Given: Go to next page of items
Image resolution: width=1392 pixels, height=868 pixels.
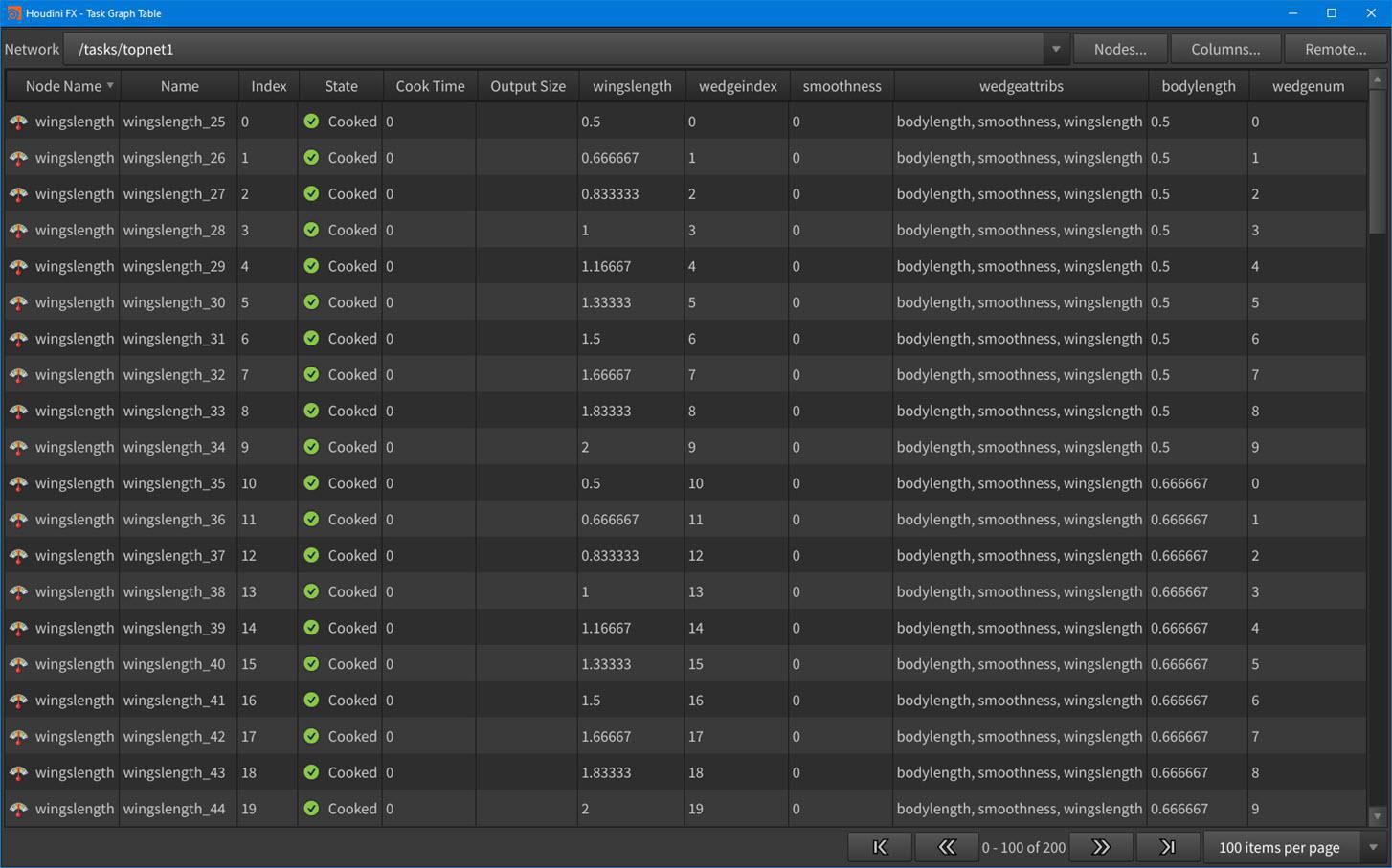Looking at the screenshot, I should (1101, 847).
